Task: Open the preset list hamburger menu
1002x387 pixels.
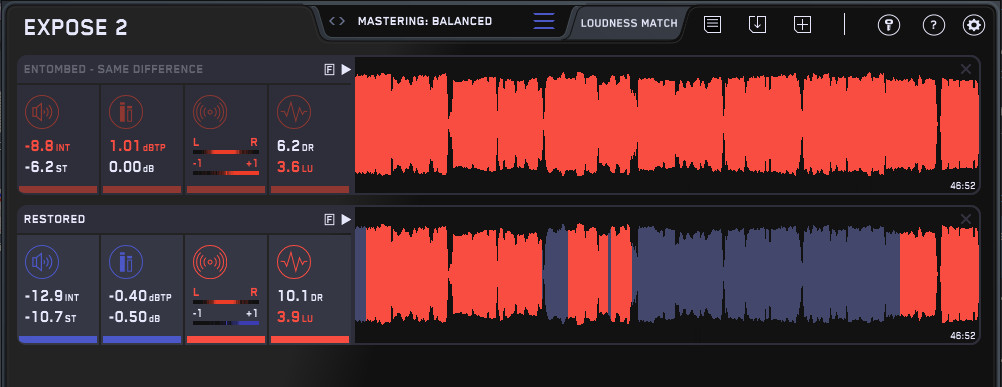Action: [x=544, y=21]
